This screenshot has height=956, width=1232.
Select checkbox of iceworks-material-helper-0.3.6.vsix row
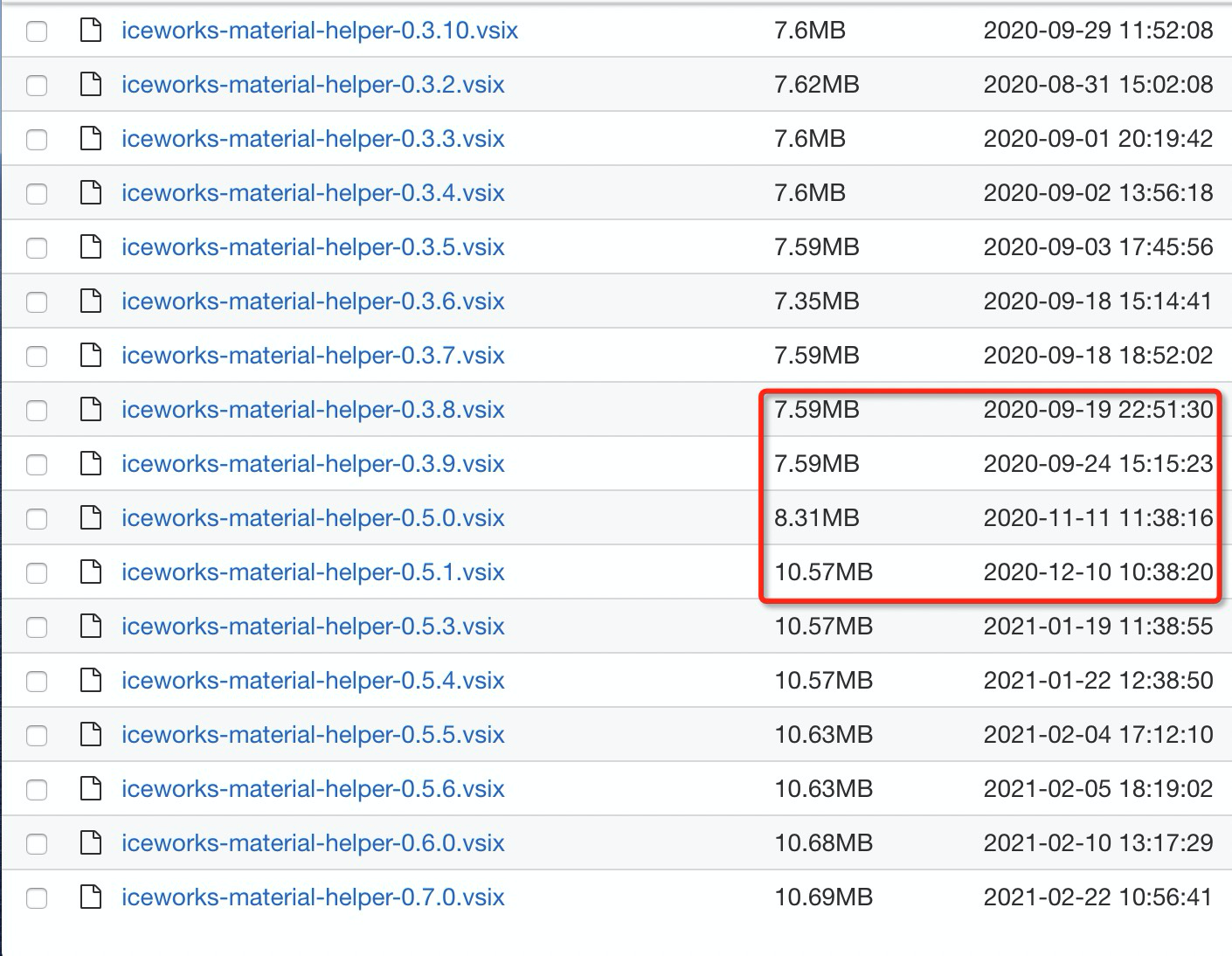tap(37, 302)
